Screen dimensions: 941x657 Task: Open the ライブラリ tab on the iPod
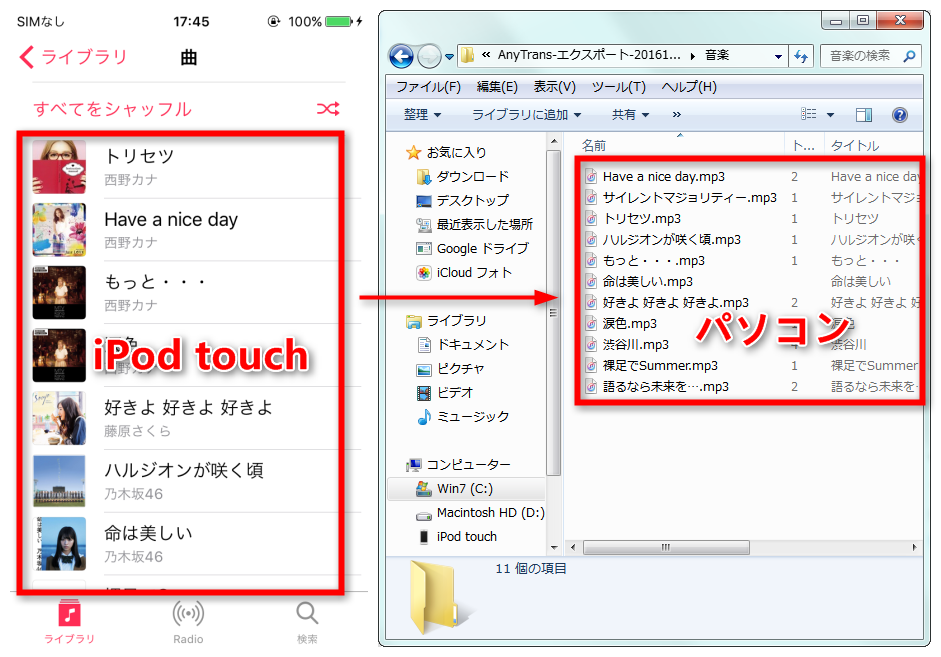click(x=70, y=622)
